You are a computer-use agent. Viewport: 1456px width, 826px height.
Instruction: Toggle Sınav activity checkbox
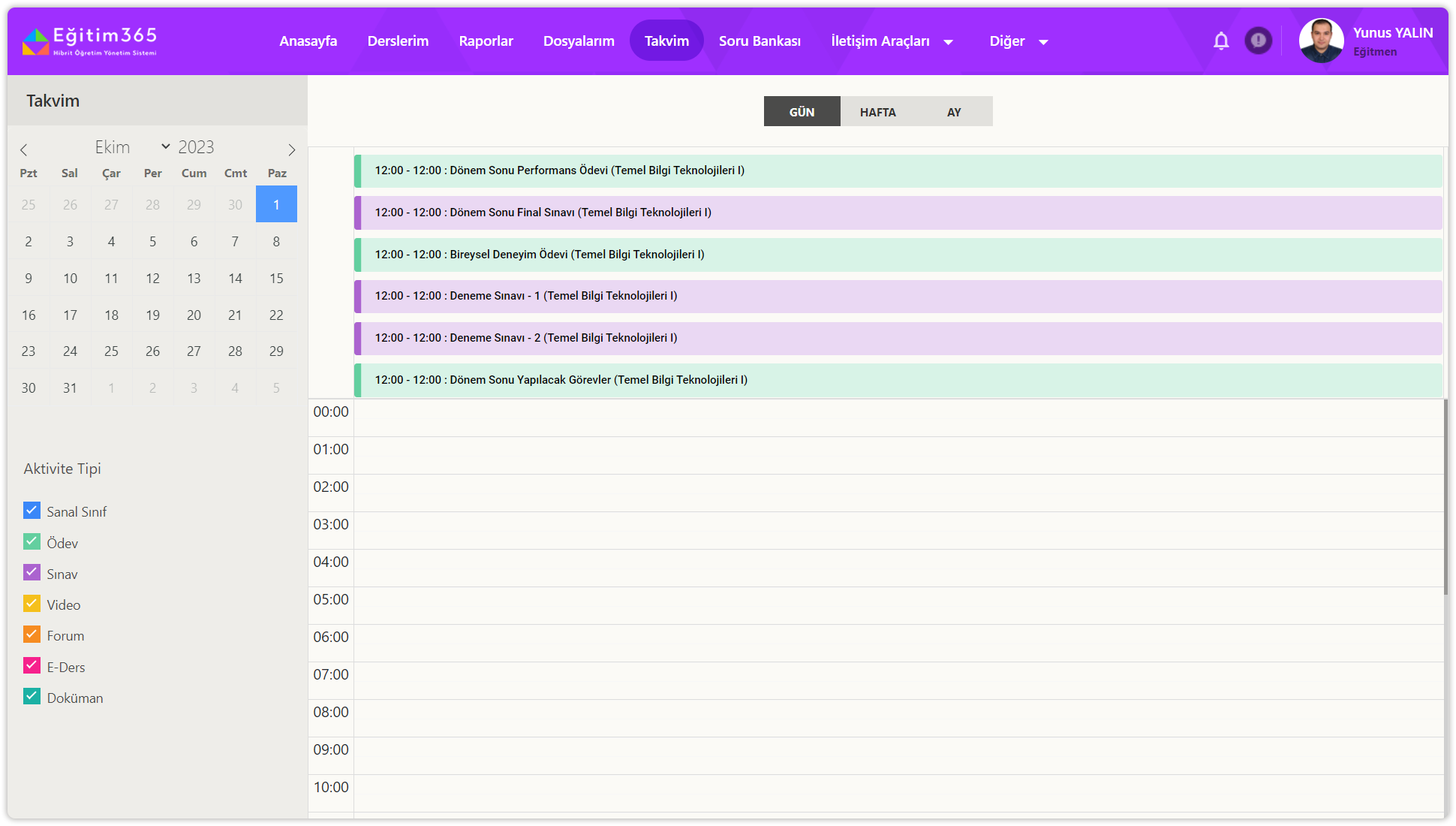[x=32, y=573]
